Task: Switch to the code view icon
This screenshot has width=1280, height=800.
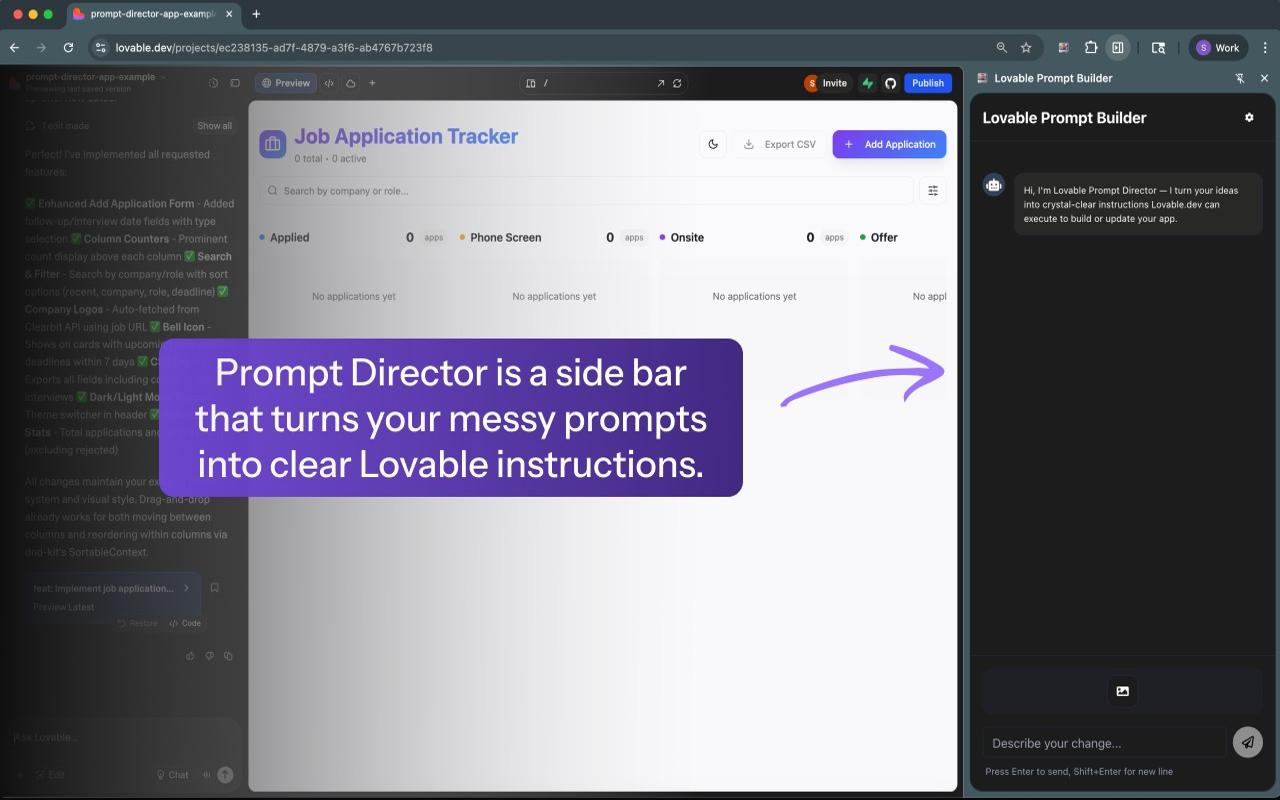Action: (x=329, y=83)
